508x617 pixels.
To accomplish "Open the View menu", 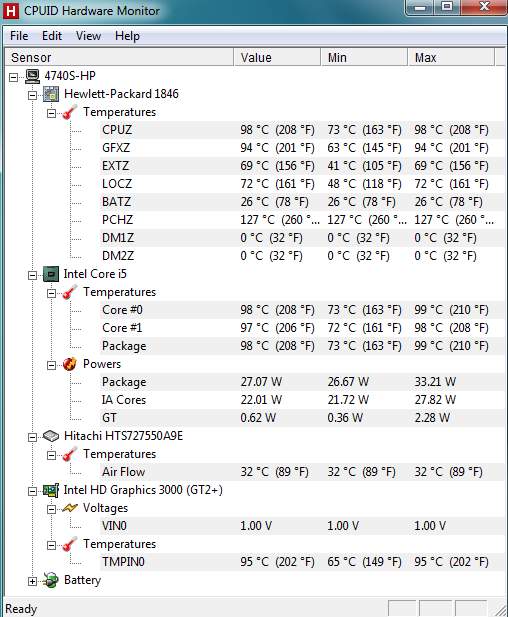I will (x=88, y=36).
